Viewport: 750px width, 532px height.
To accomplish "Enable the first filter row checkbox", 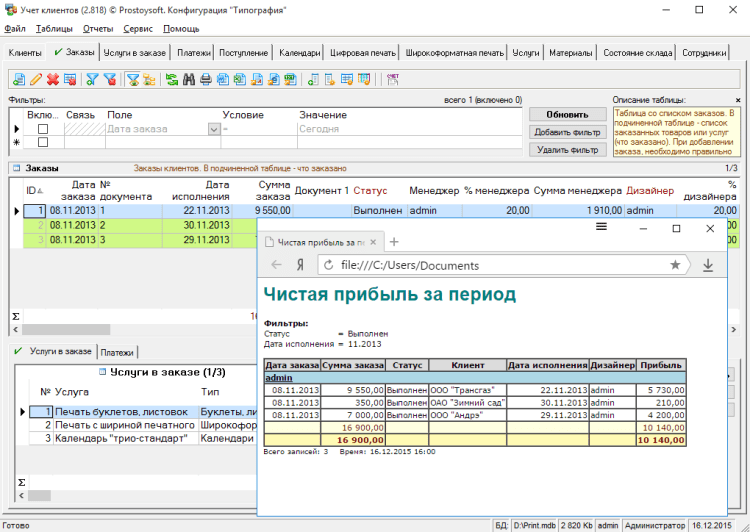I will pos(42,129).
